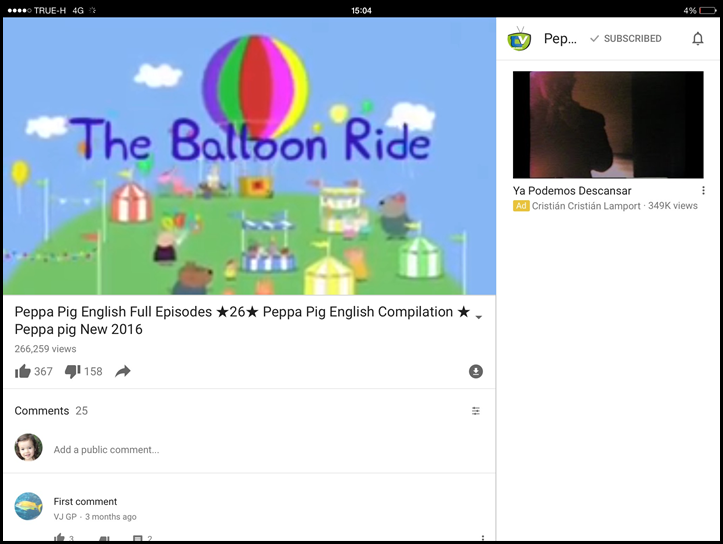This screenshot has width=723, height=544.
Task: Open comment sort options icon
Action: [475, 411]
